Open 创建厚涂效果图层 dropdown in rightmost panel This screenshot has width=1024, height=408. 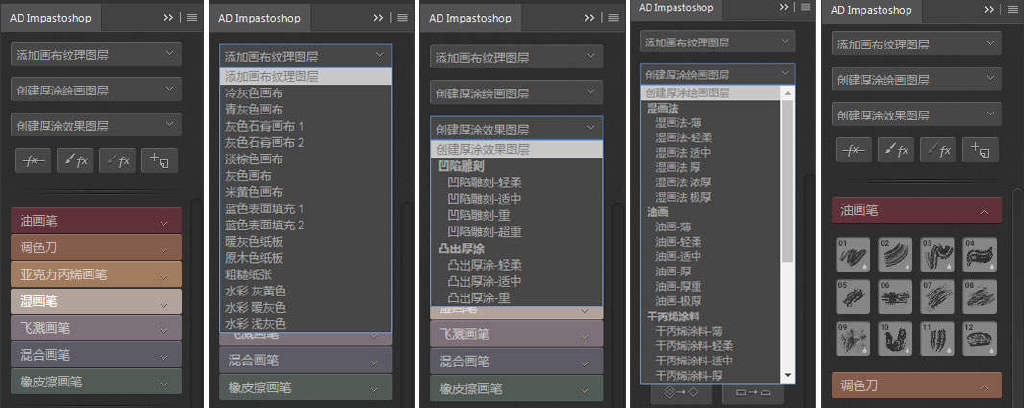[x=917, y=114]
